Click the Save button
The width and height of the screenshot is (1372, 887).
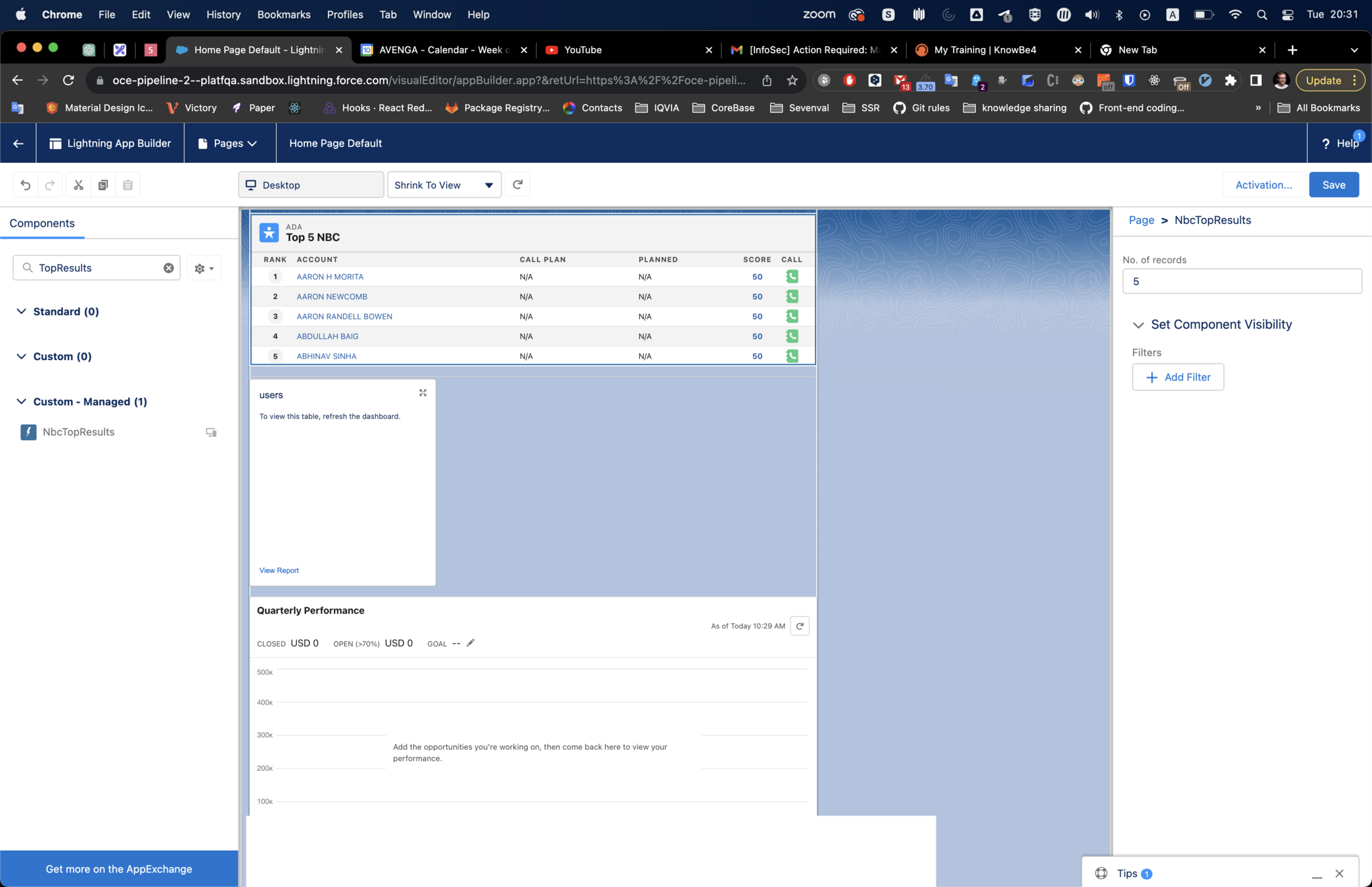click(1333, 185)
